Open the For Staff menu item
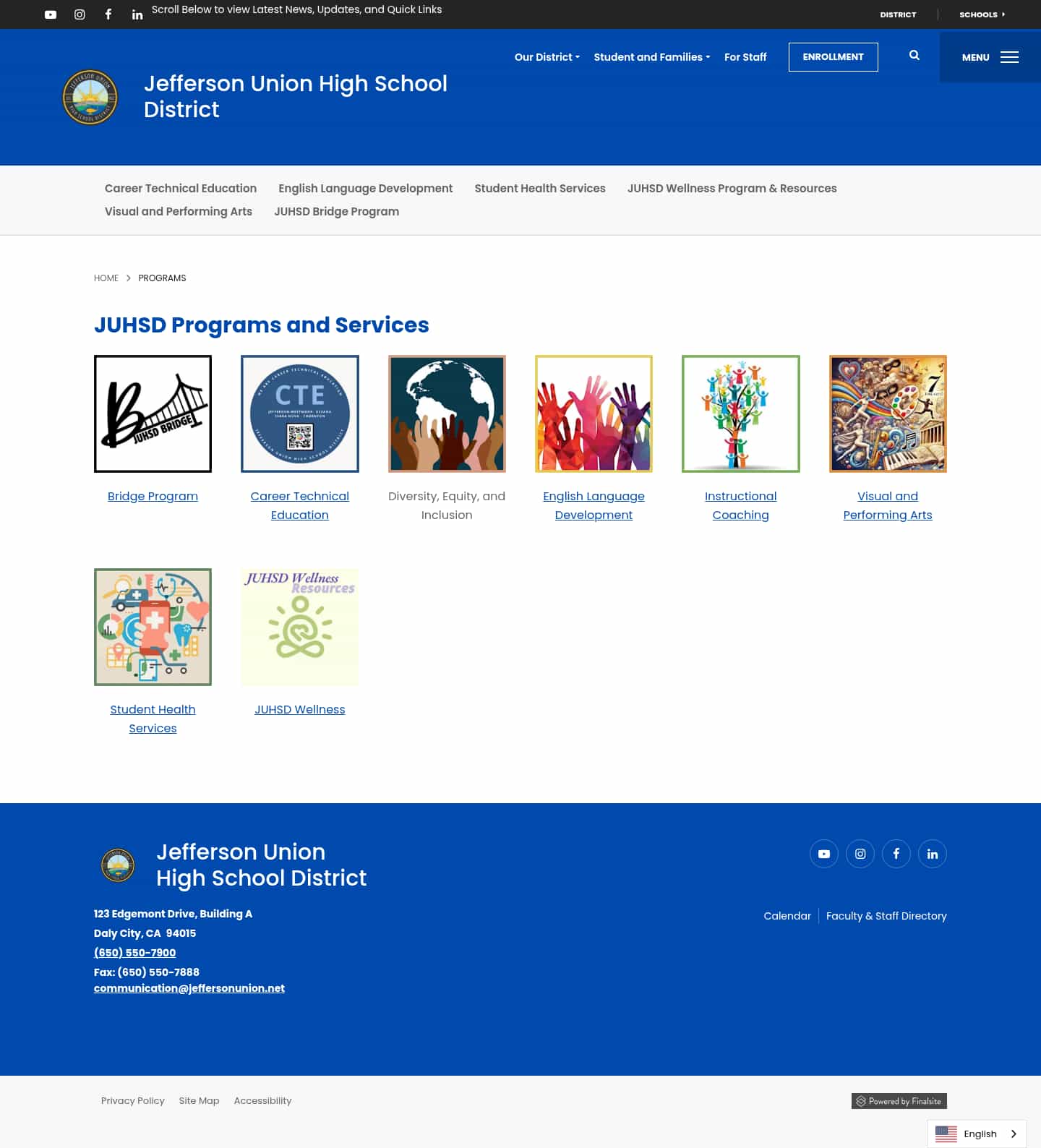The width and height of the screenshot is (1041, 1148). coord(745,57)
